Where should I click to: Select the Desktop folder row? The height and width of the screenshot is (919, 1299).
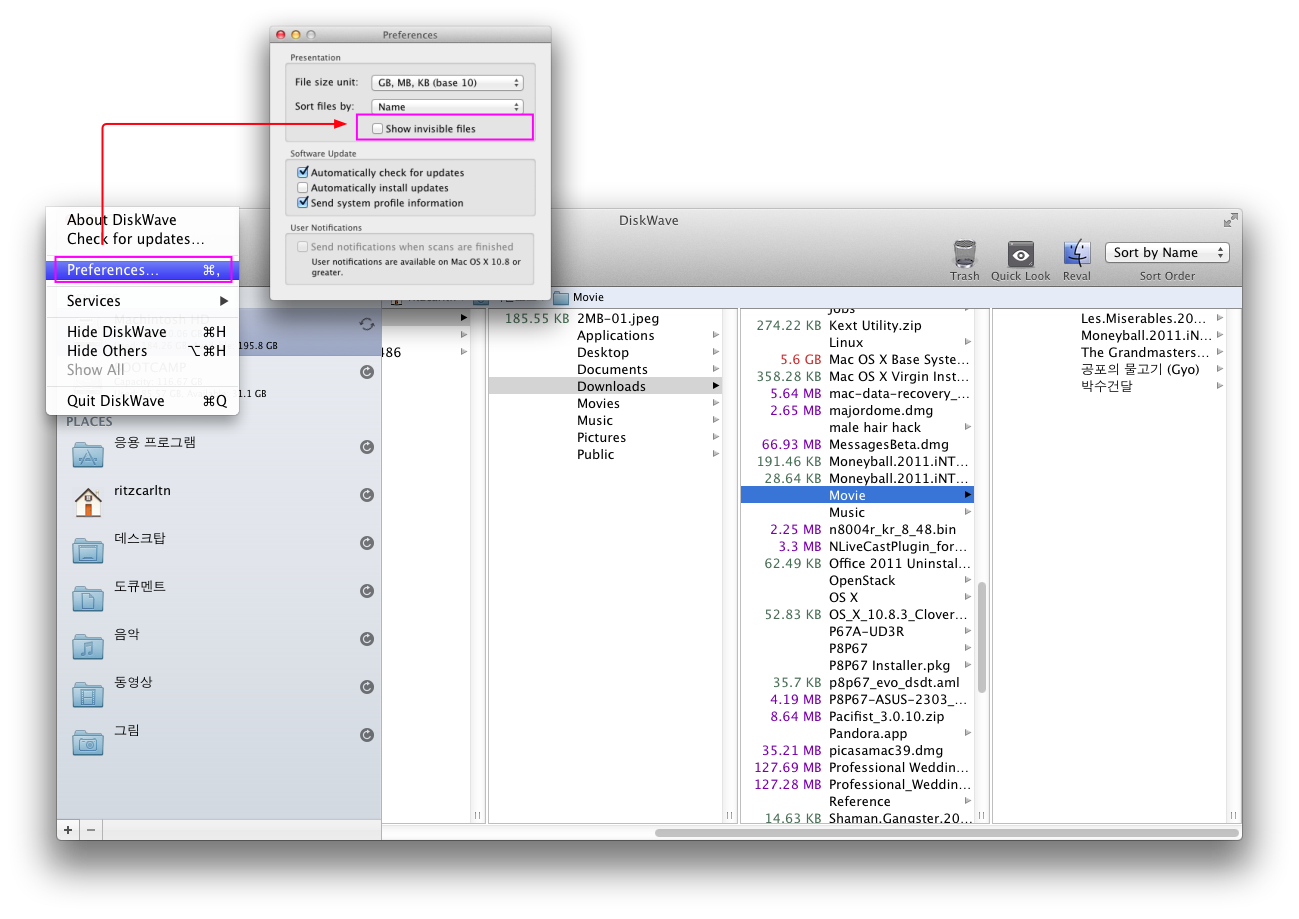tap(606, 353)
